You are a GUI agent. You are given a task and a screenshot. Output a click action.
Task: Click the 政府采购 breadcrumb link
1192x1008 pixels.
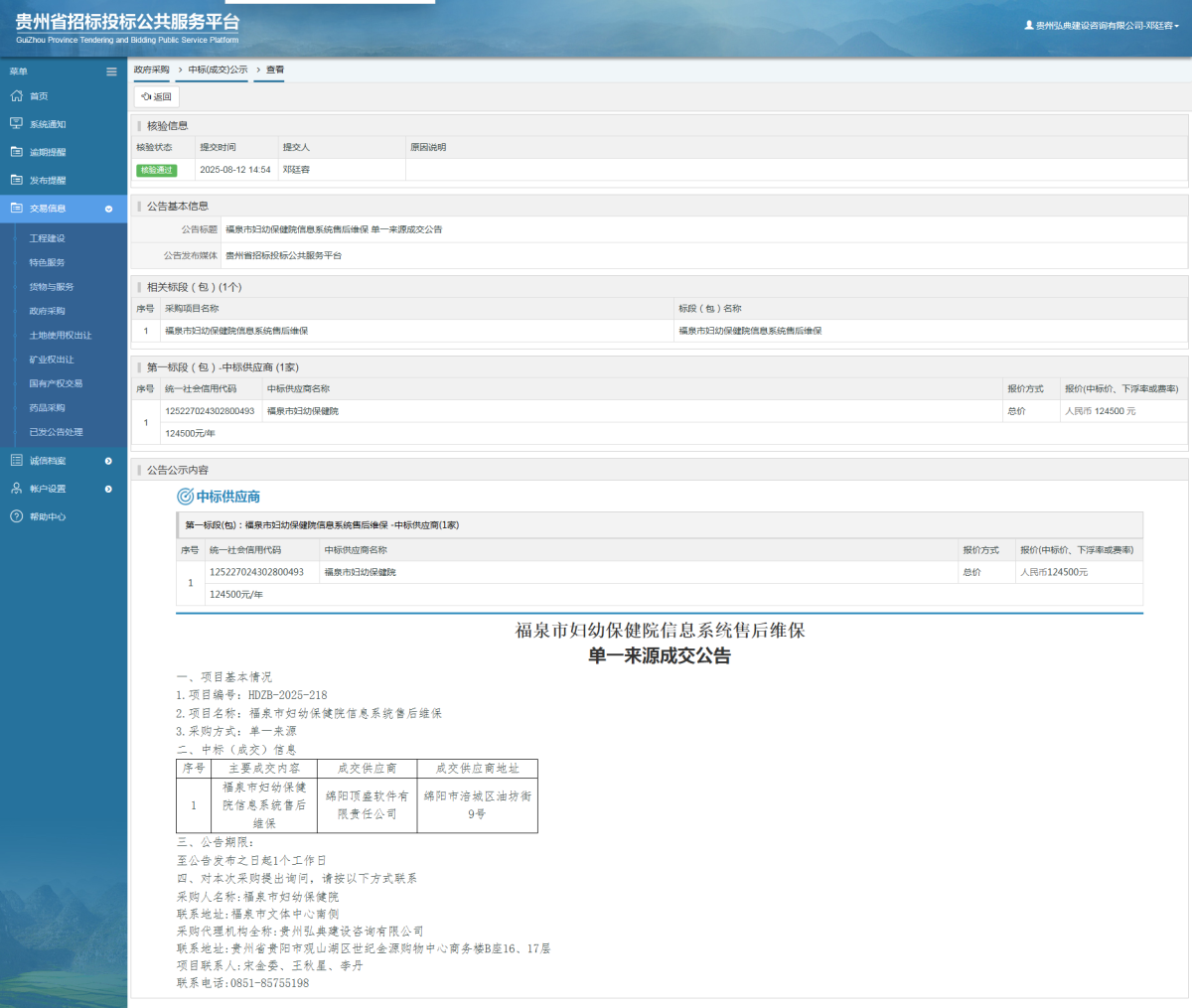(151, 71)
